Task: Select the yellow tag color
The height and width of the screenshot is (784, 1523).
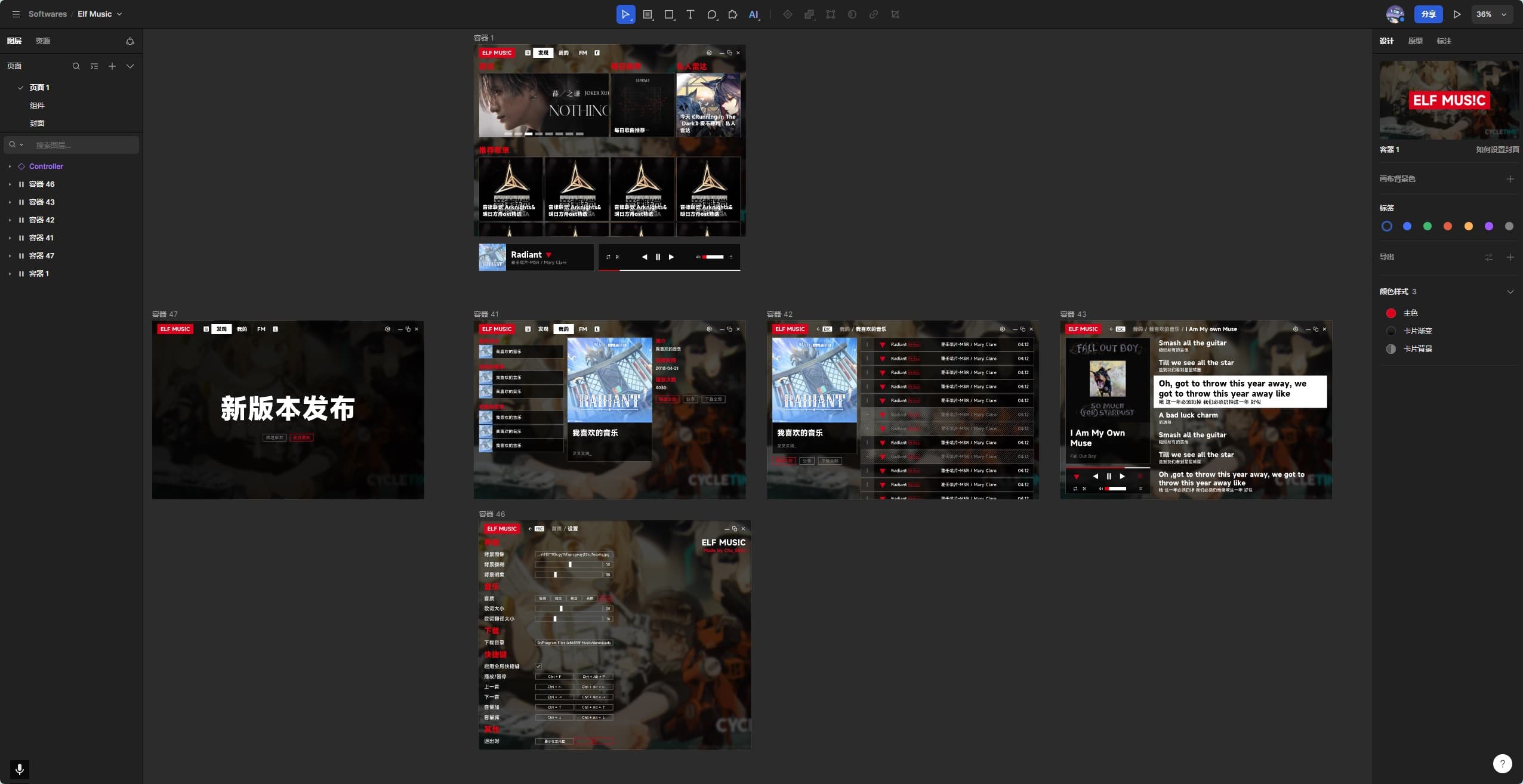Action: pos(1468,226)
